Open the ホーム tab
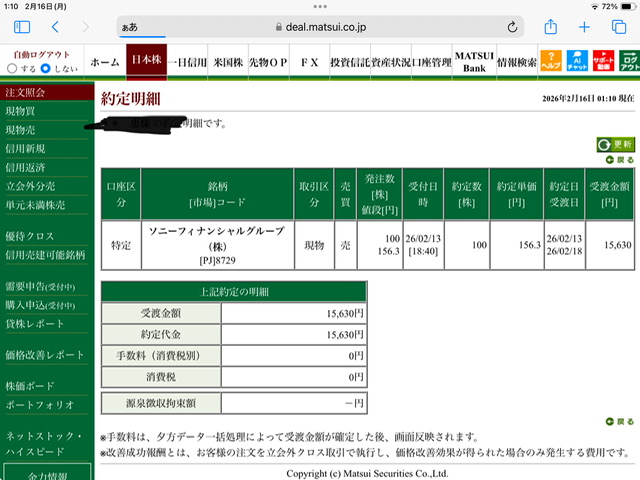This screenshot has height=480, width=640. click(105, 62)
